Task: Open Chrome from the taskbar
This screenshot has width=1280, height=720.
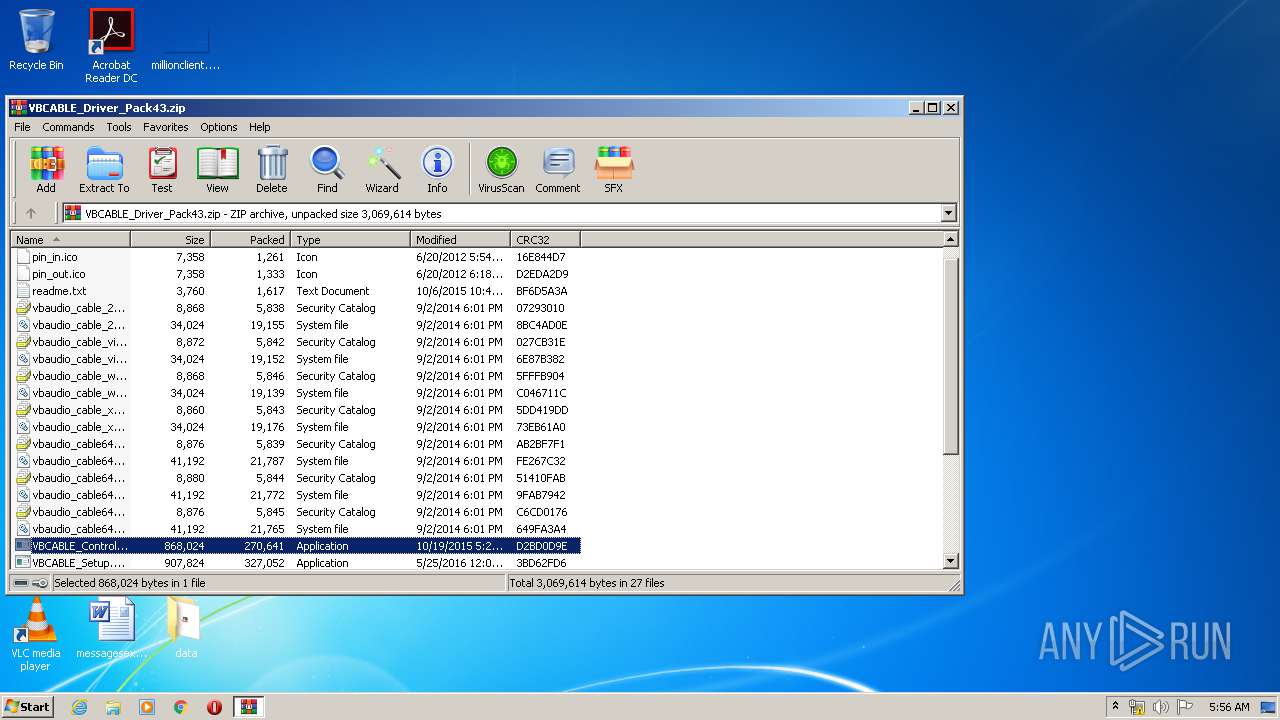Action: click(181, 707)
